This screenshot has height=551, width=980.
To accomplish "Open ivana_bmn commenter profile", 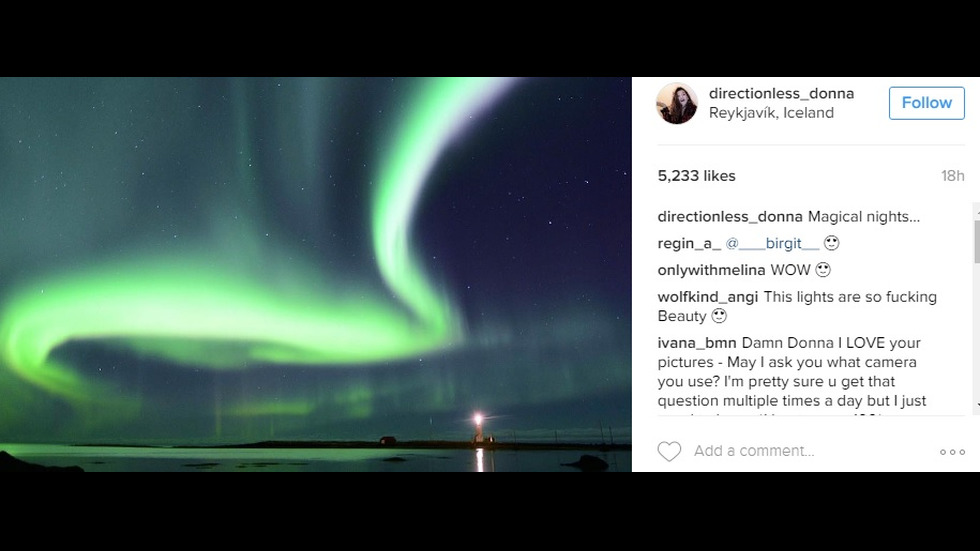I will click(697, 344).
